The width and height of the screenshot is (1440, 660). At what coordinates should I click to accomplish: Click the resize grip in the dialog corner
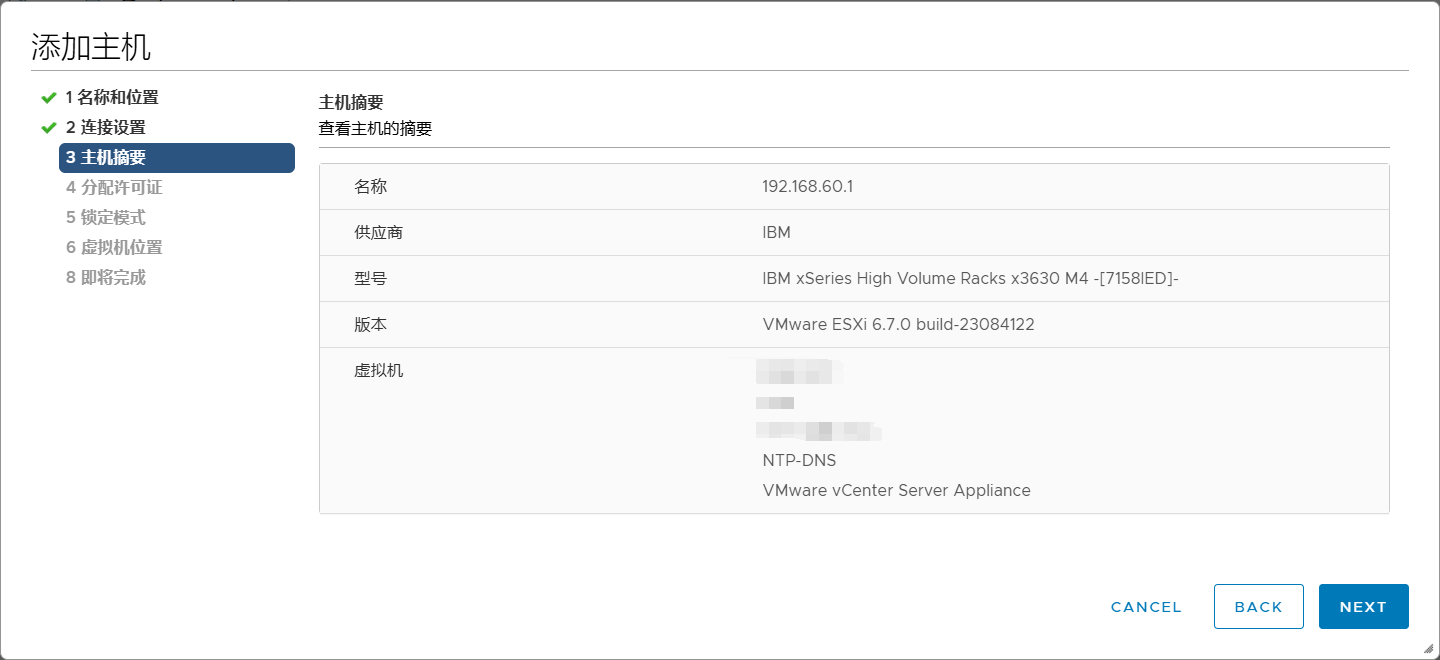1428,648
